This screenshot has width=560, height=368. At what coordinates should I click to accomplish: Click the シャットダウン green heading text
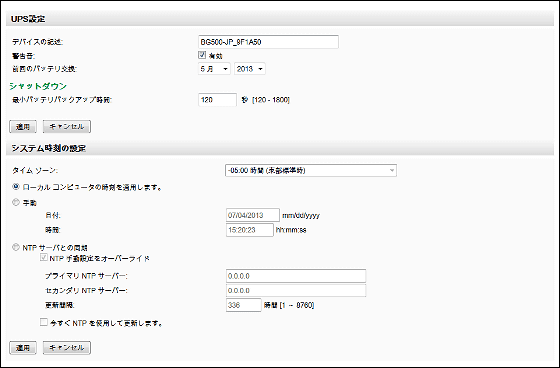[x=38, y=86]
